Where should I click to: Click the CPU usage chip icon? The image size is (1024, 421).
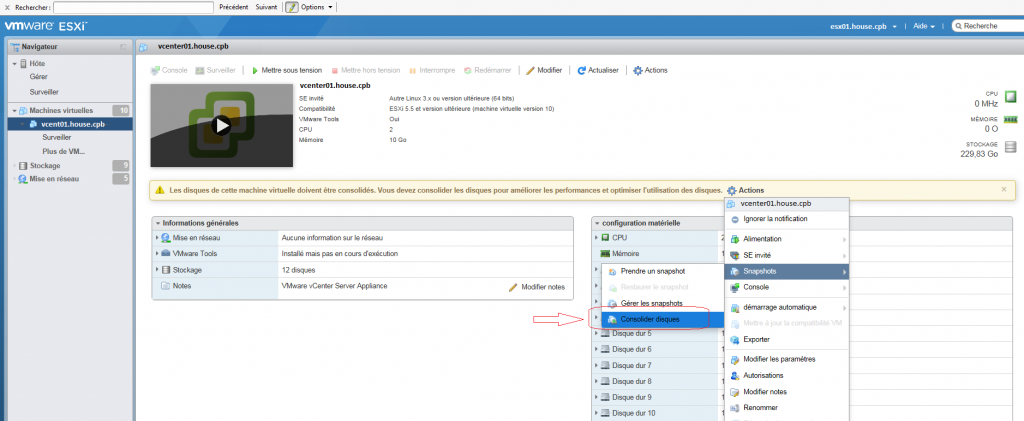pos(1011,97)
